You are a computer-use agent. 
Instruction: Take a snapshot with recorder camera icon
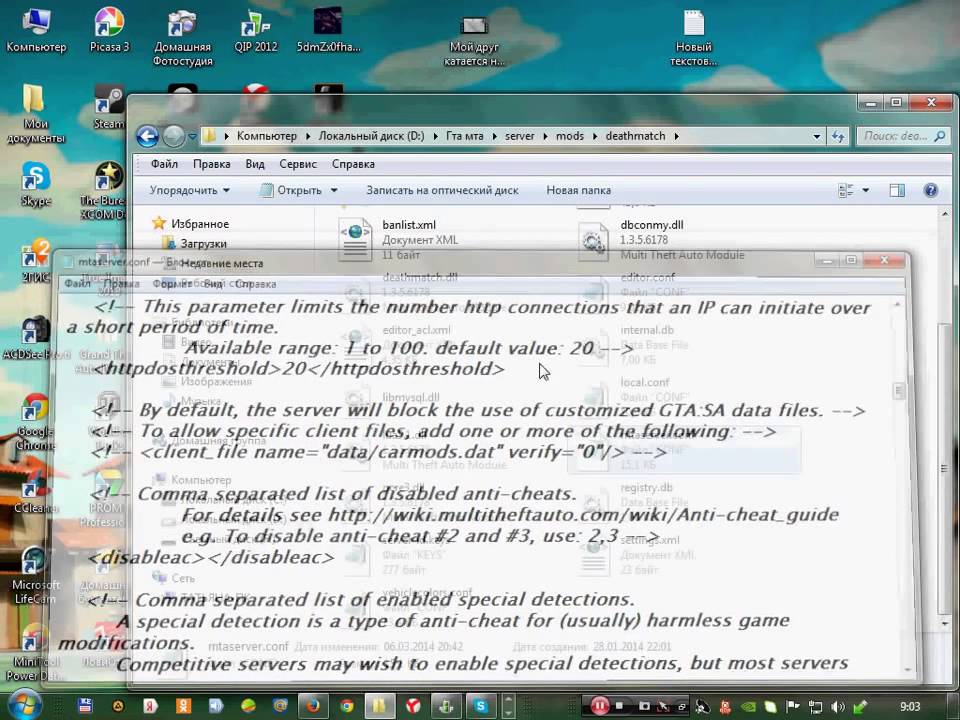(644, 707)
